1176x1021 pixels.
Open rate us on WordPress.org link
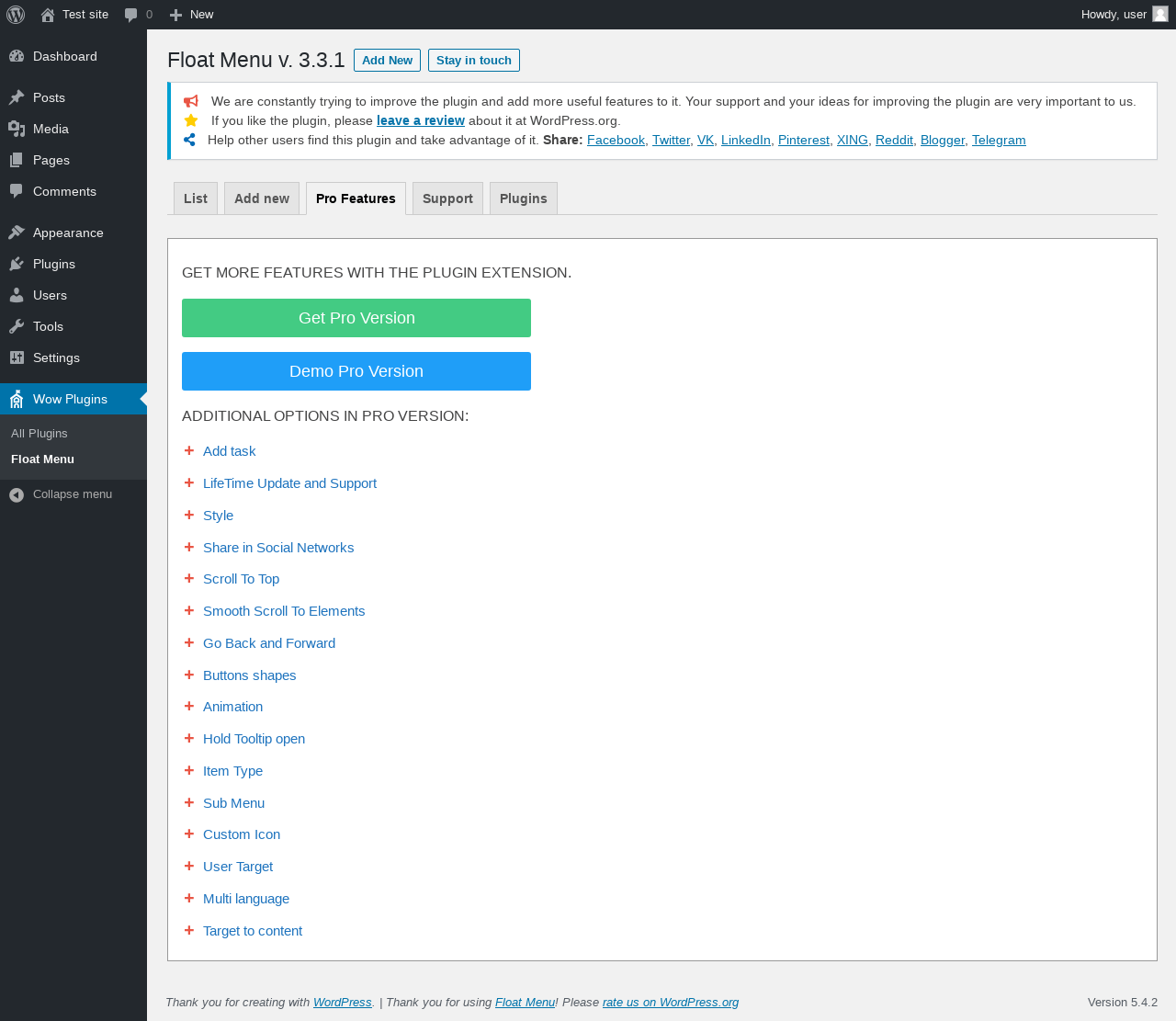click(671, 1002)
